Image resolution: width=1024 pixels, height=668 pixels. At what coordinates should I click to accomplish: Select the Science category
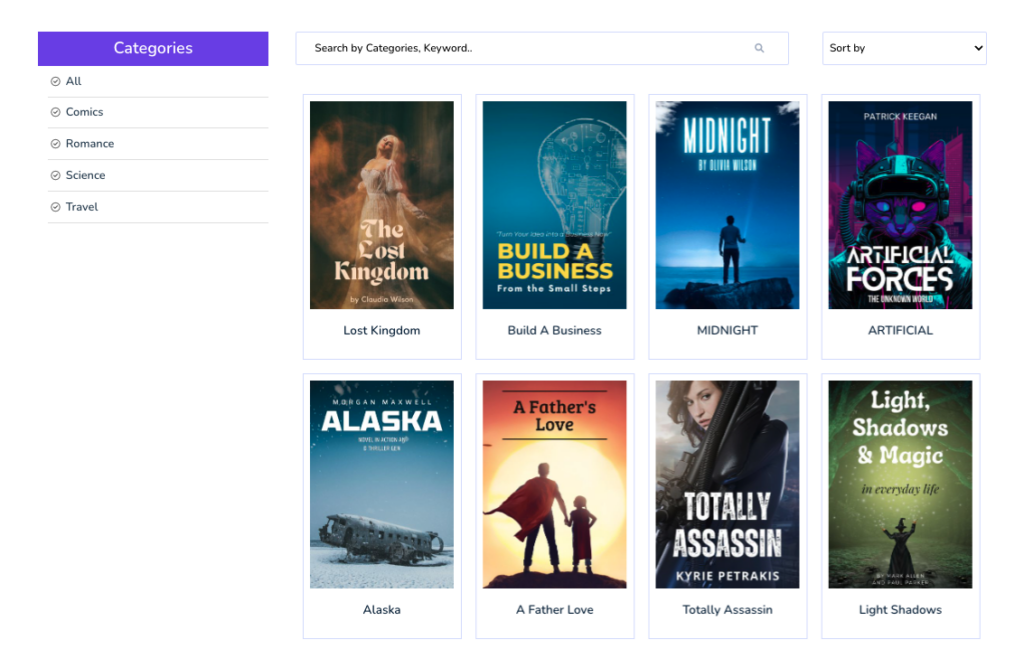point(85,176)
